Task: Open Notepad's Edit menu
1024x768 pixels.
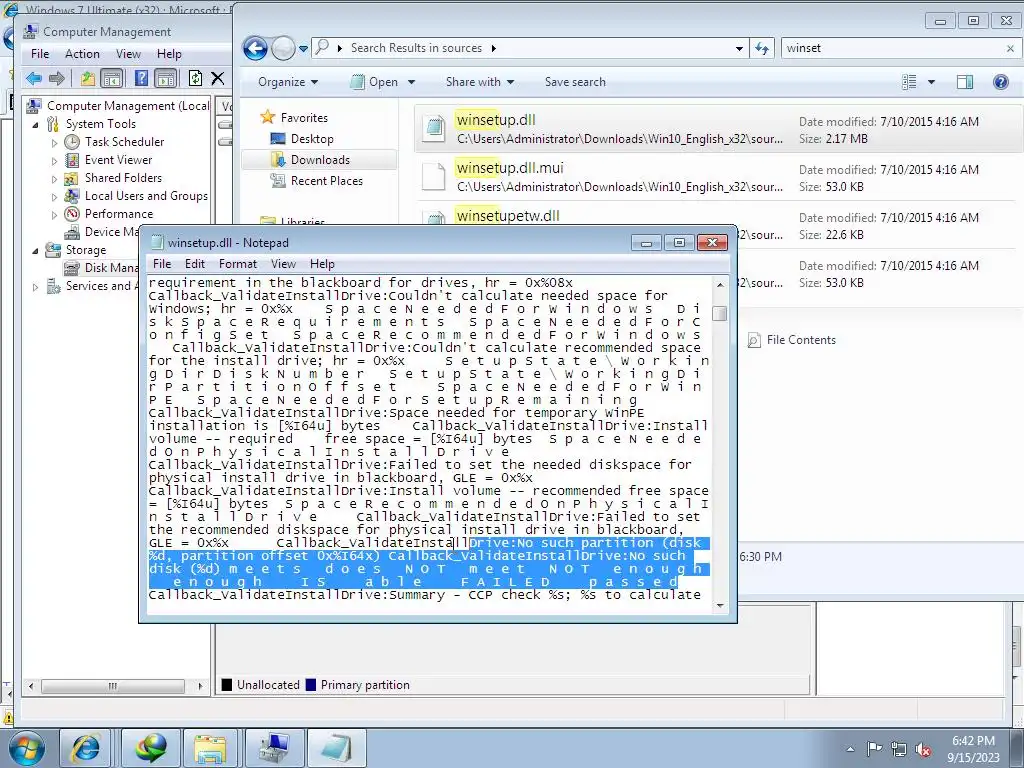Action: click(x=195, y=264)
